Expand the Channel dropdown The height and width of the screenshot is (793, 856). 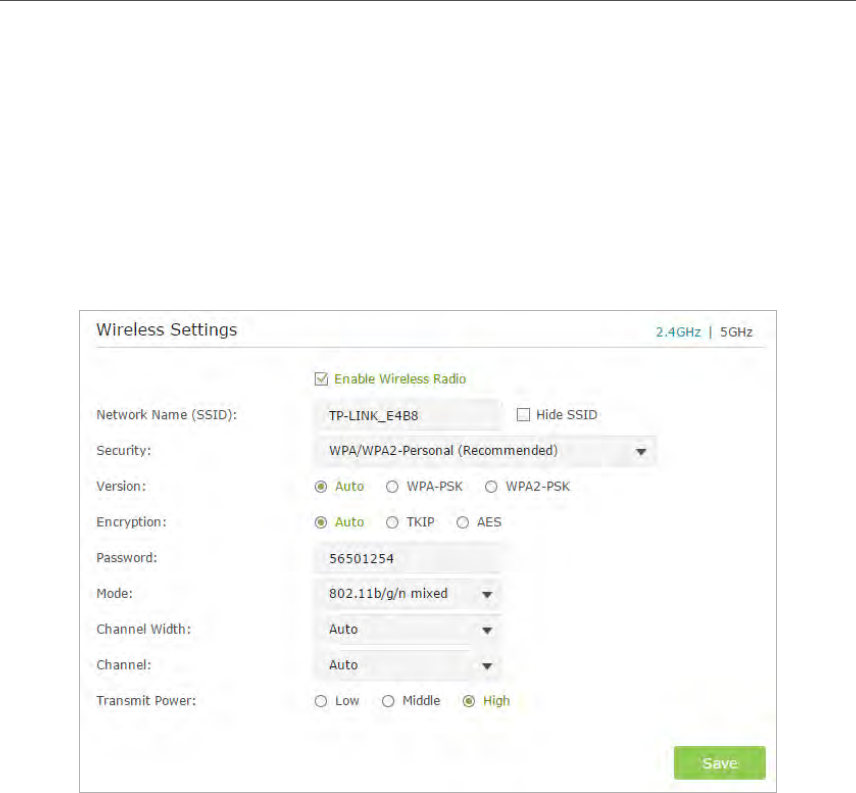tap(407, 665)
